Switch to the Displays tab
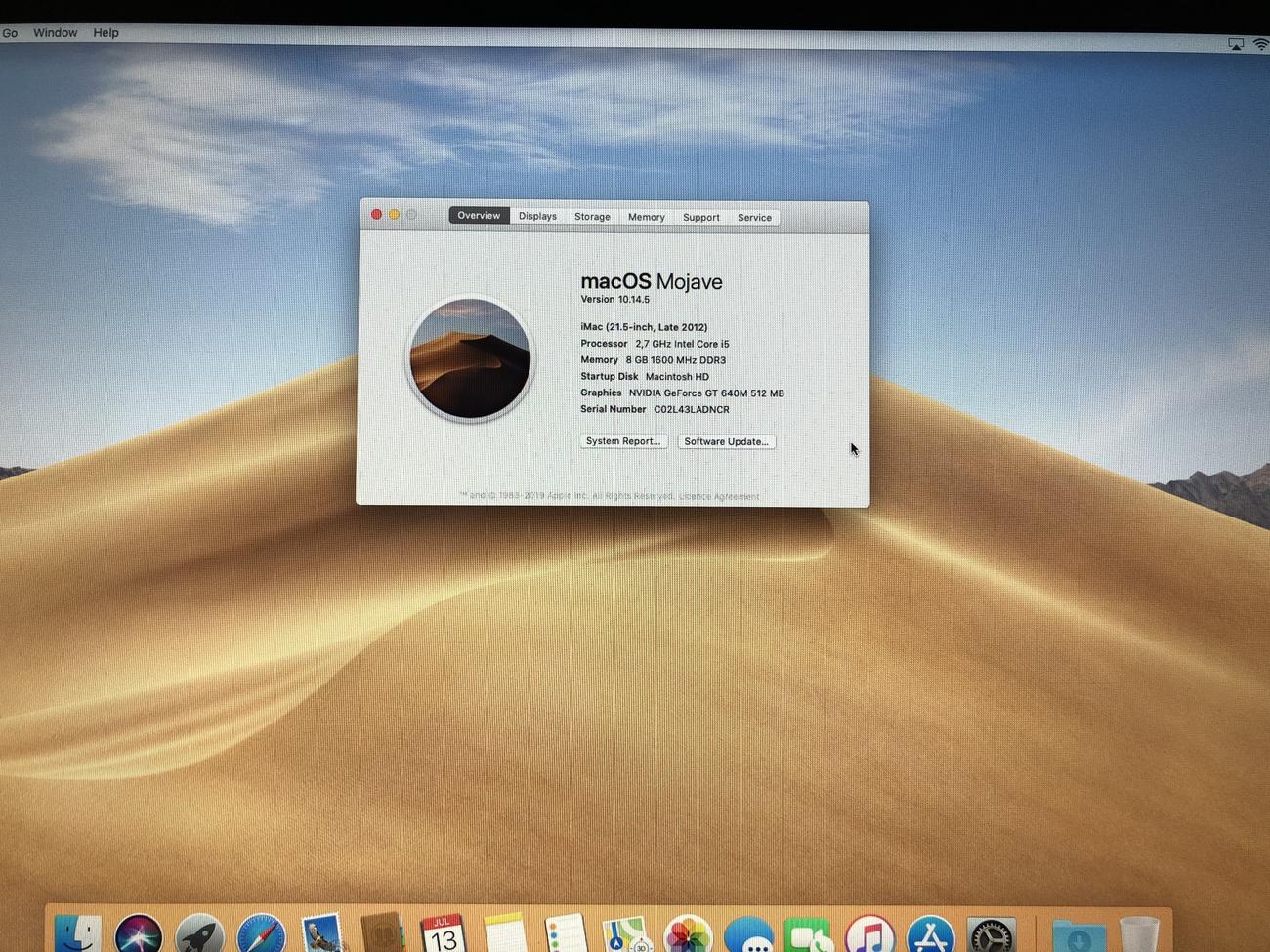 point(537,216)
